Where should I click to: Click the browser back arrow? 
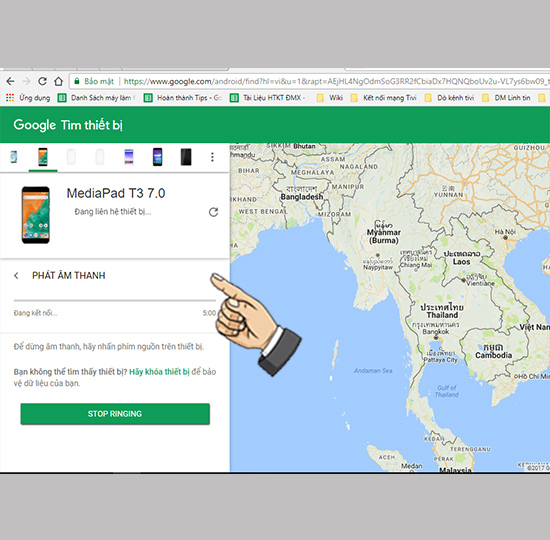point(11,81)
